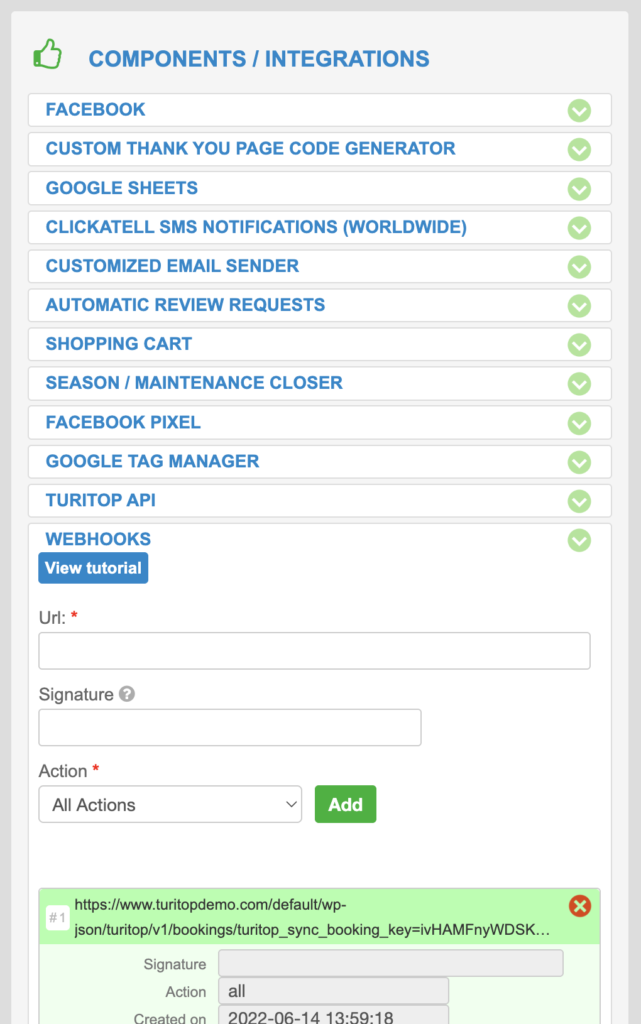The width and height of the screenshot is (641, 1024).
Task: Expand the TURITOP API section chevron
Action: (x=579, y=501)
